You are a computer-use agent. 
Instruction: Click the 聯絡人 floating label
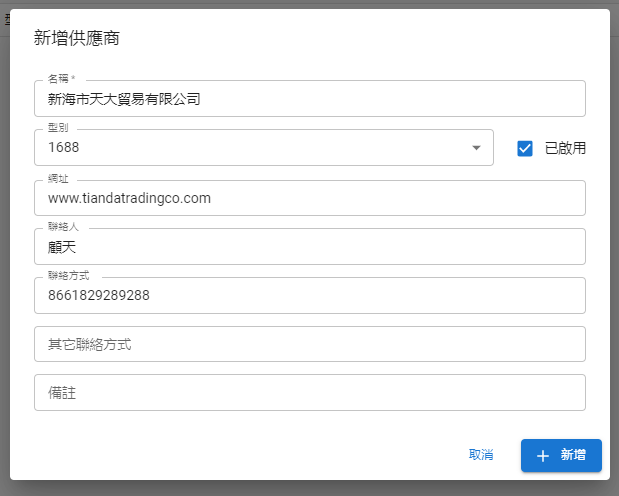(x=63, y=226)
